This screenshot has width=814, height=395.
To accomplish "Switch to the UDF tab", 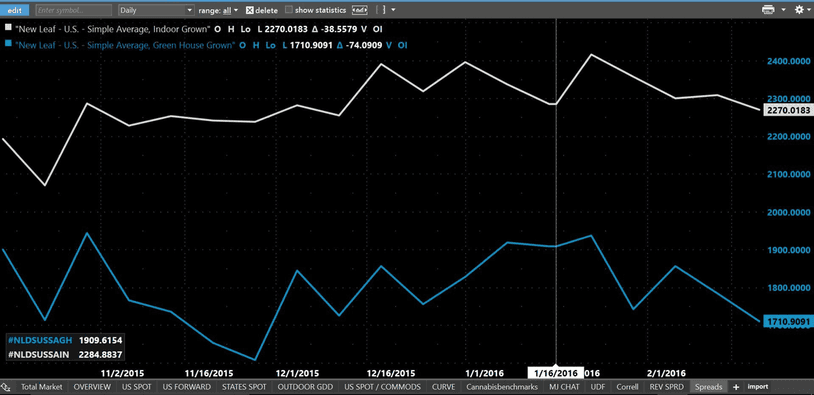I will coord(598,387).
